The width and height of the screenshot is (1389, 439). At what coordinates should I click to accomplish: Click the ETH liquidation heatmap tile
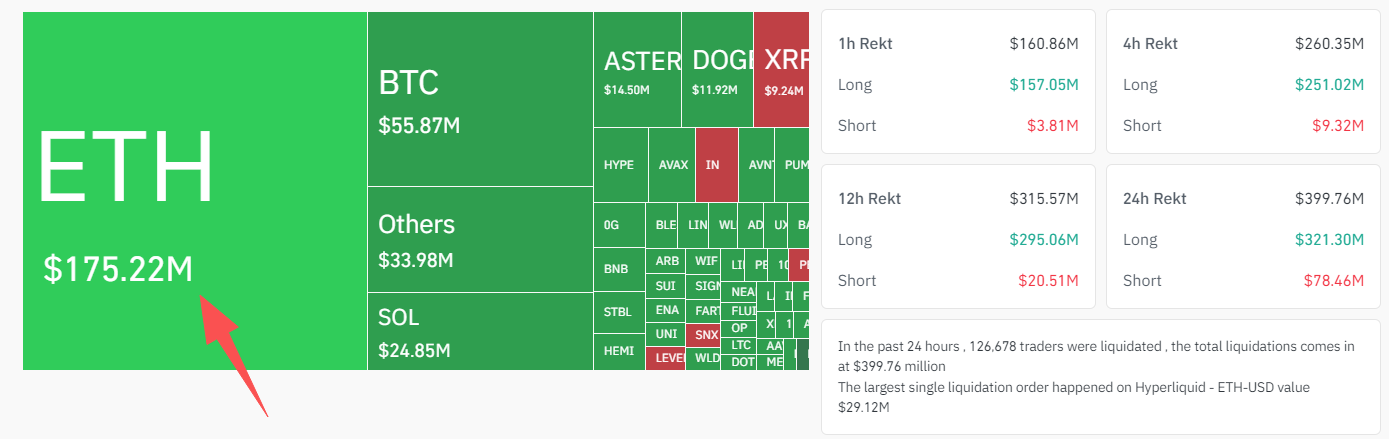195,190
